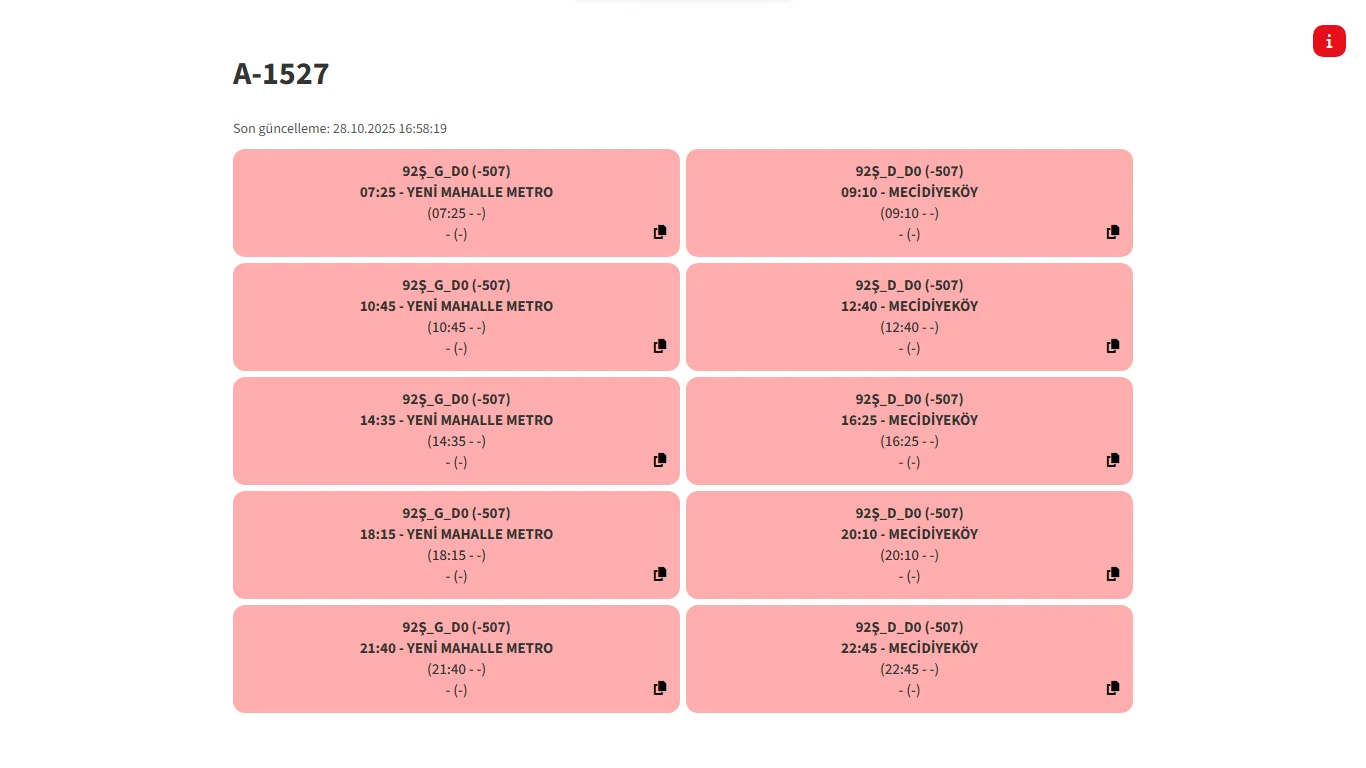This screenshot has width=1366, height=768.
Task: Click the A-1527 vehicle heading
Action: (281, 74)
